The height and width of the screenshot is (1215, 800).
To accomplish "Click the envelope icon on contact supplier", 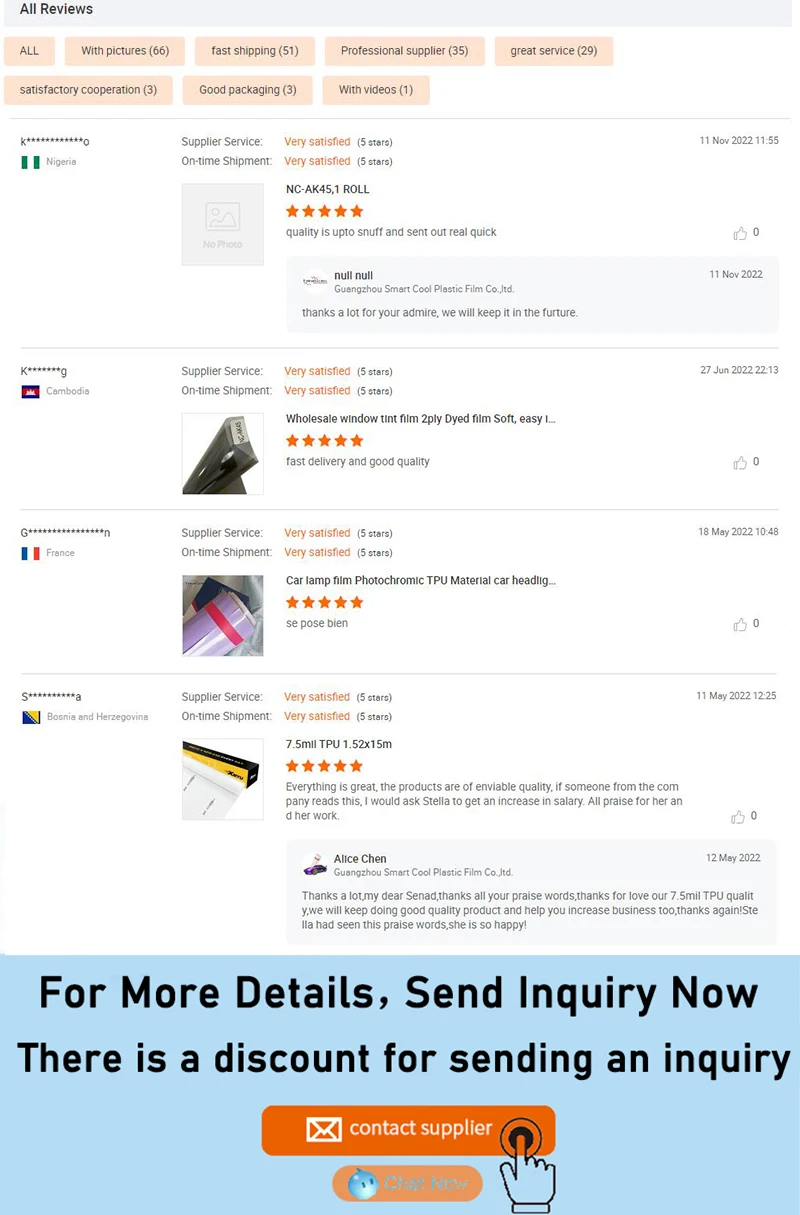I will [324, 1129].
